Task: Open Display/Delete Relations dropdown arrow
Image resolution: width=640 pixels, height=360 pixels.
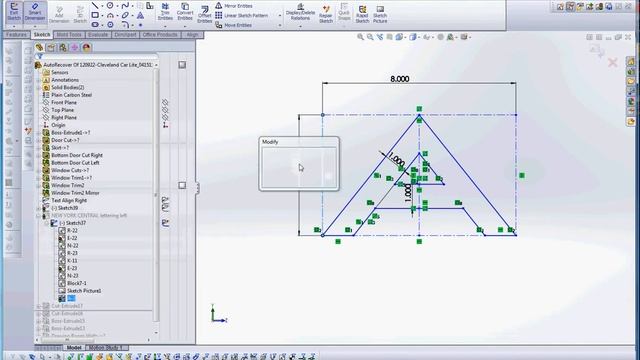Action: tap(300, 27)
